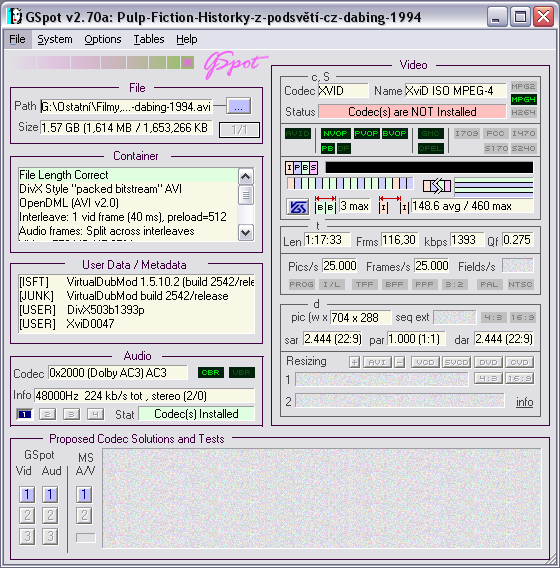This screenshot has height=568, width=560.
Task: Click the I470 indicator
Action: coord(523,134)
